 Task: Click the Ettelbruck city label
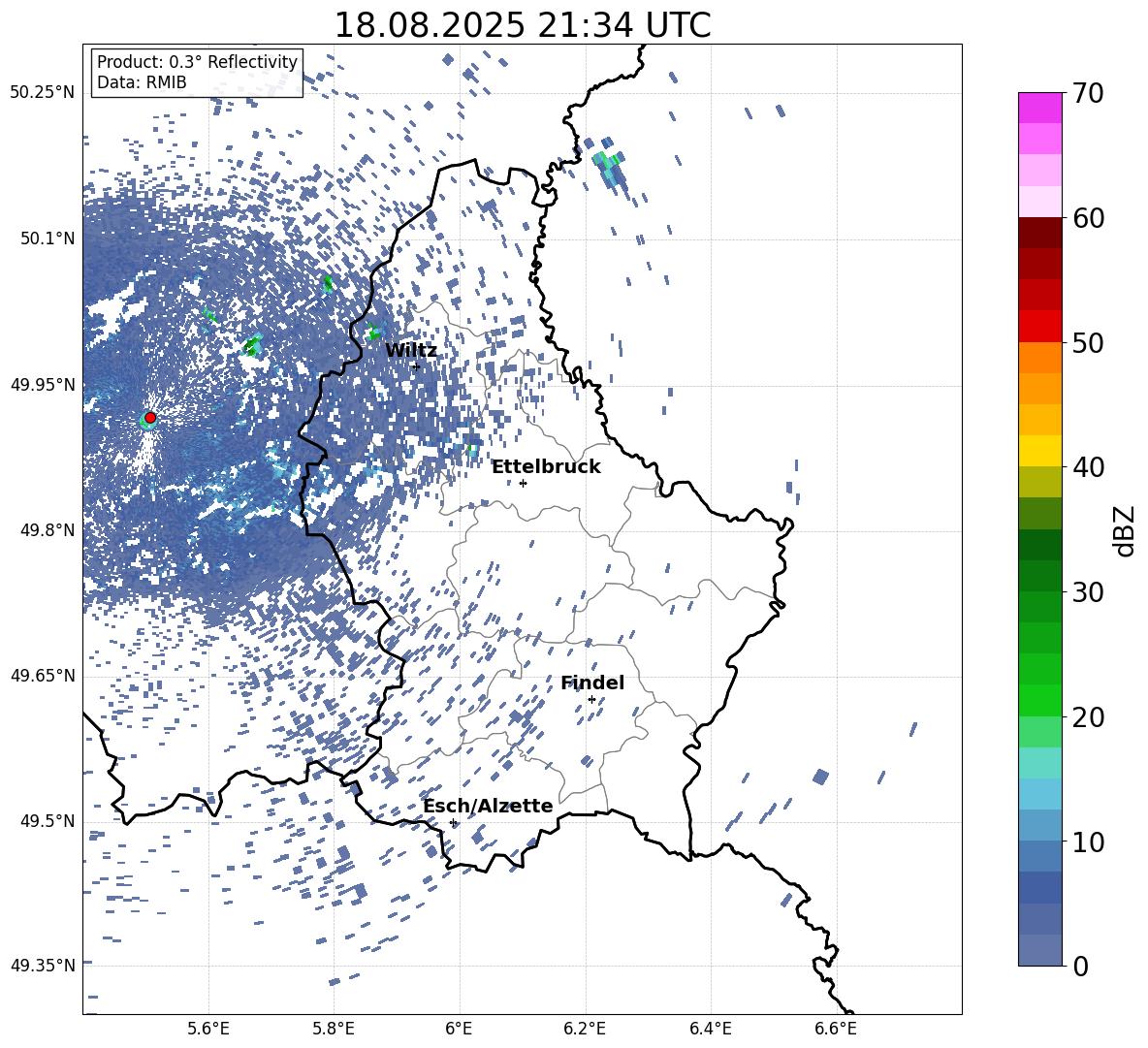[x=546, y=467]
